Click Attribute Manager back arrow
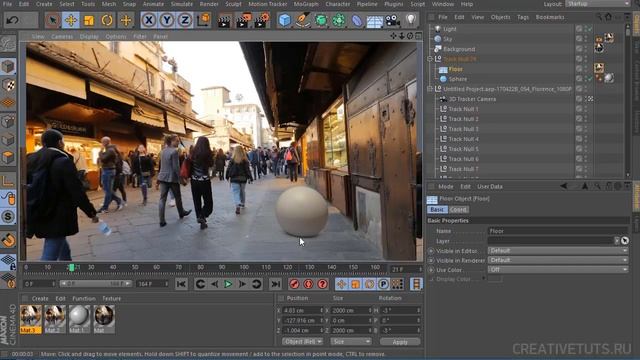Screen dimensions: 640x360 tap(563, 186)
